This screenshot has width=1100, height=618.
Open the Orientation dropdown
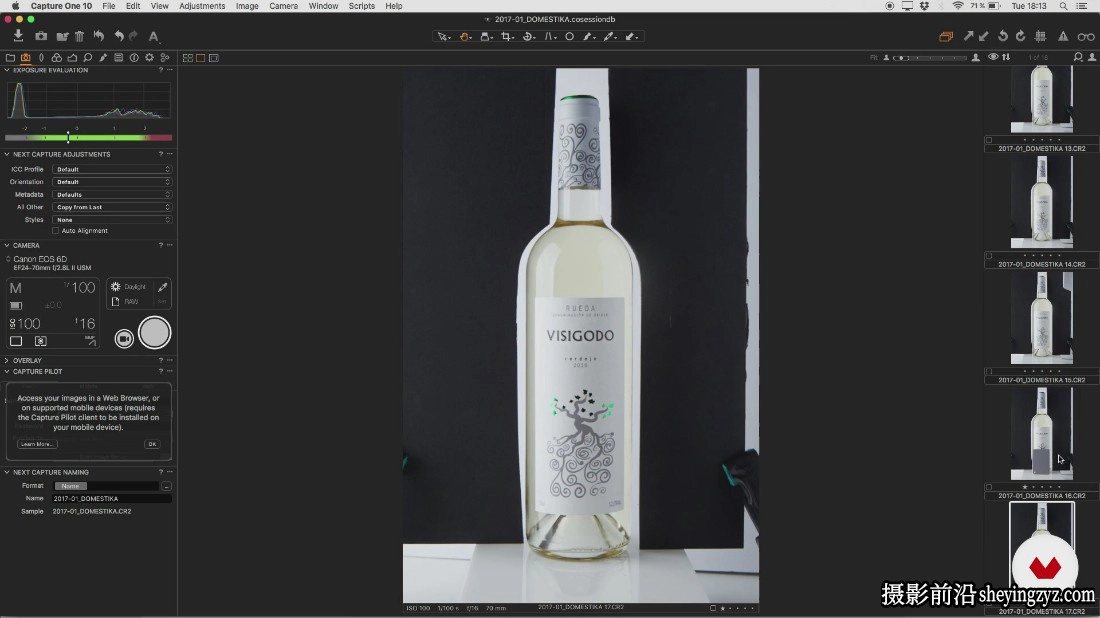(x=112, y=182)
